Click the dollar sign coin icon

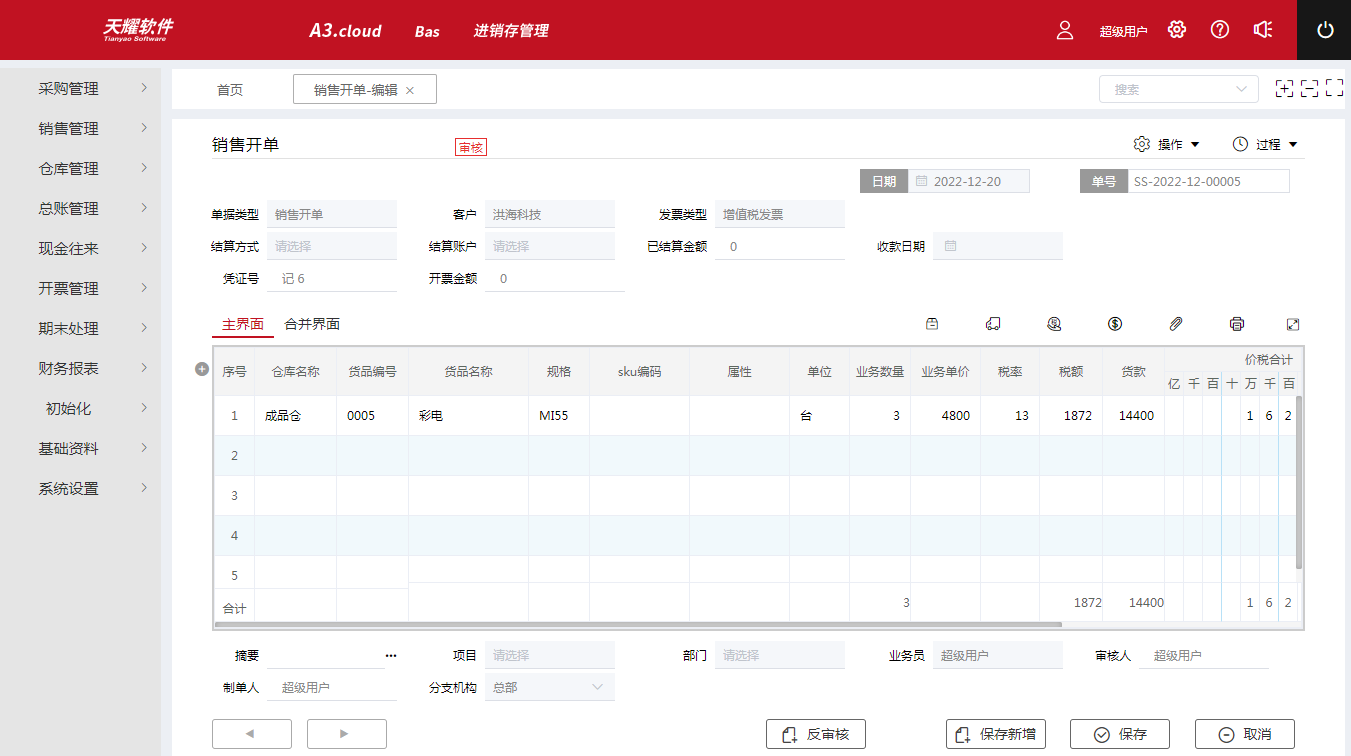click(1115, 324)
